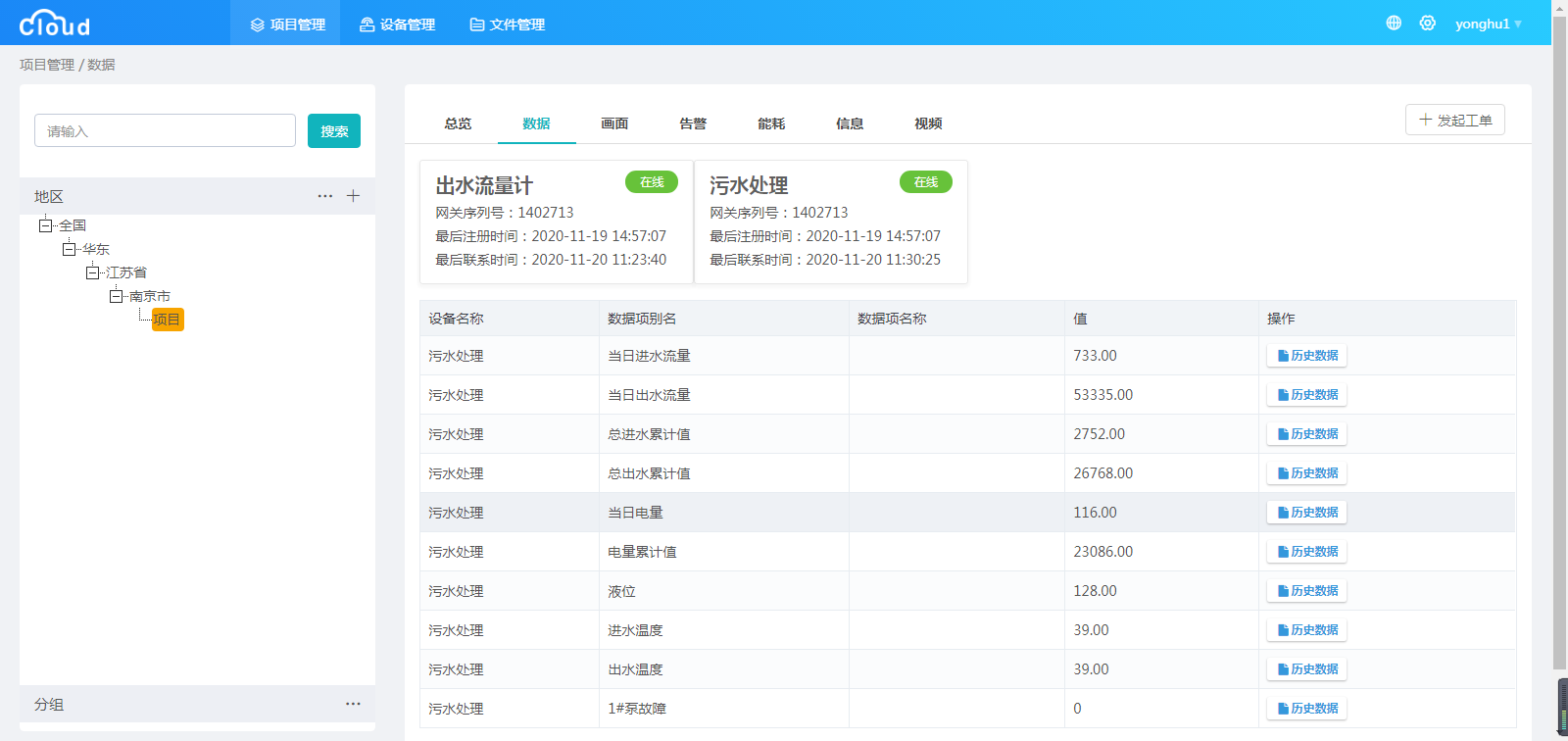Select the 出水流量计 device card
The width and height of the screenshot is (1568, 741).
(557, 222)
